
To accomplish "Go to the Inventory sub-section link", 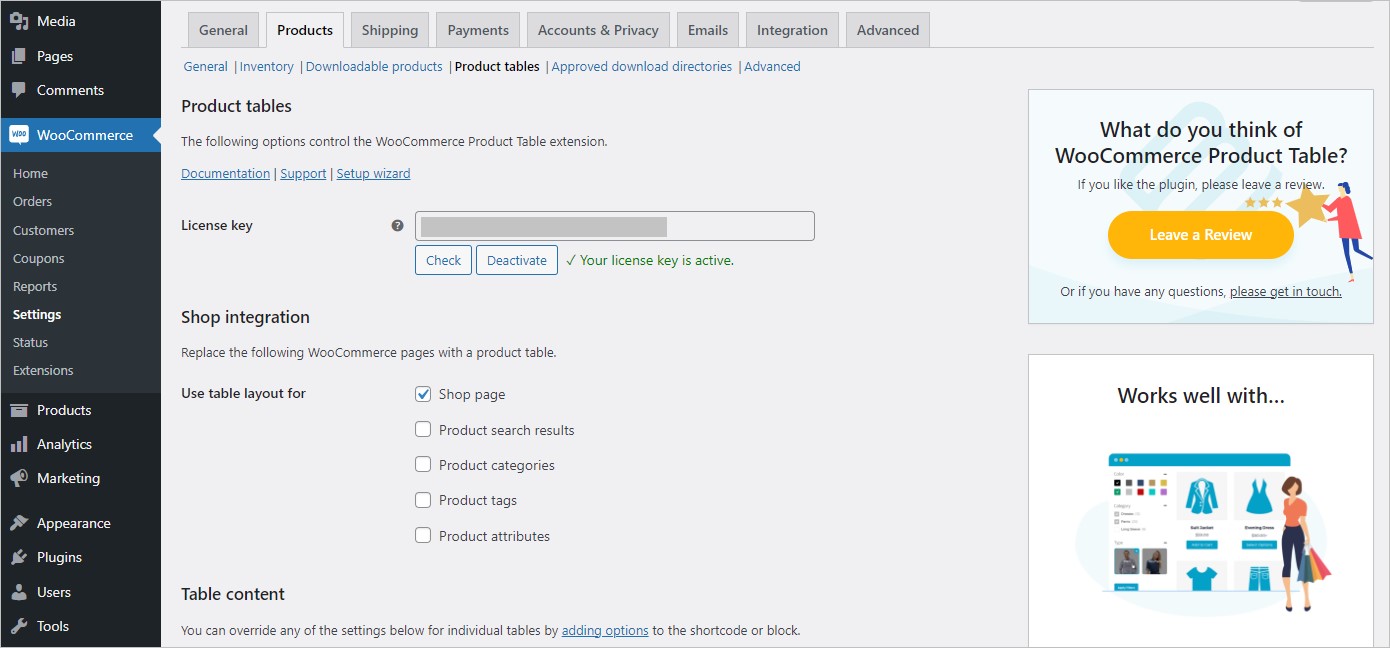I will point(266,66).
